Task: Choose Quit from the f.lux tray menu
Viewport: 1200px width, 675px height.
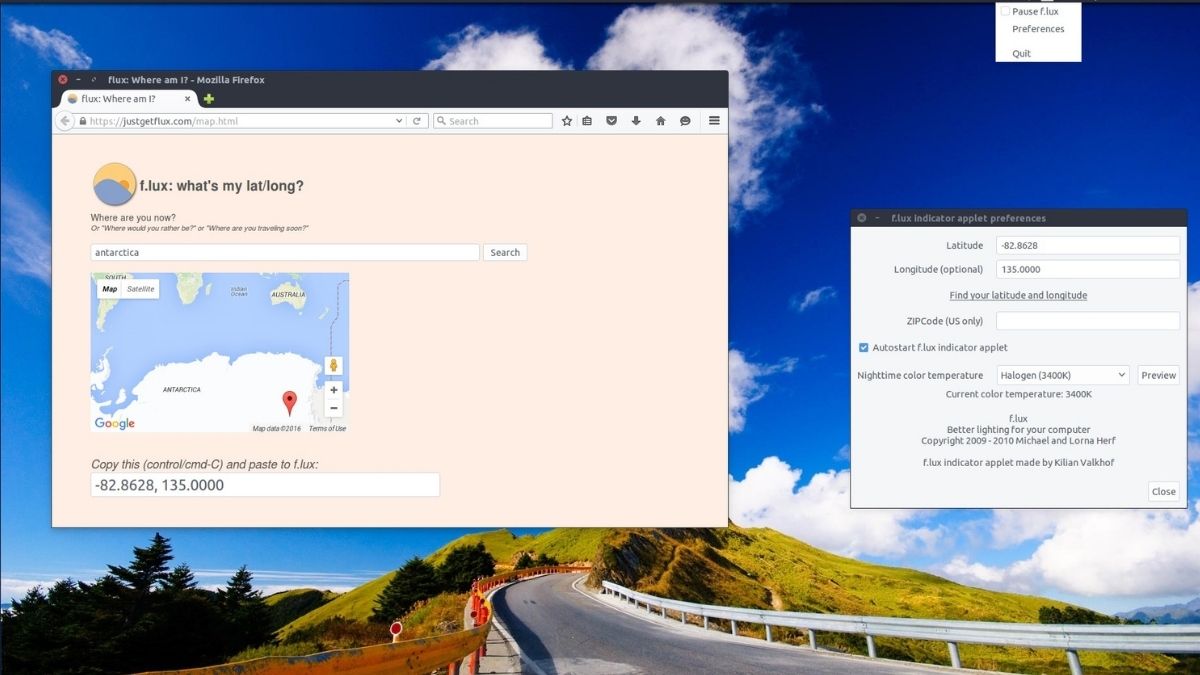Action: click(1021, 53)
